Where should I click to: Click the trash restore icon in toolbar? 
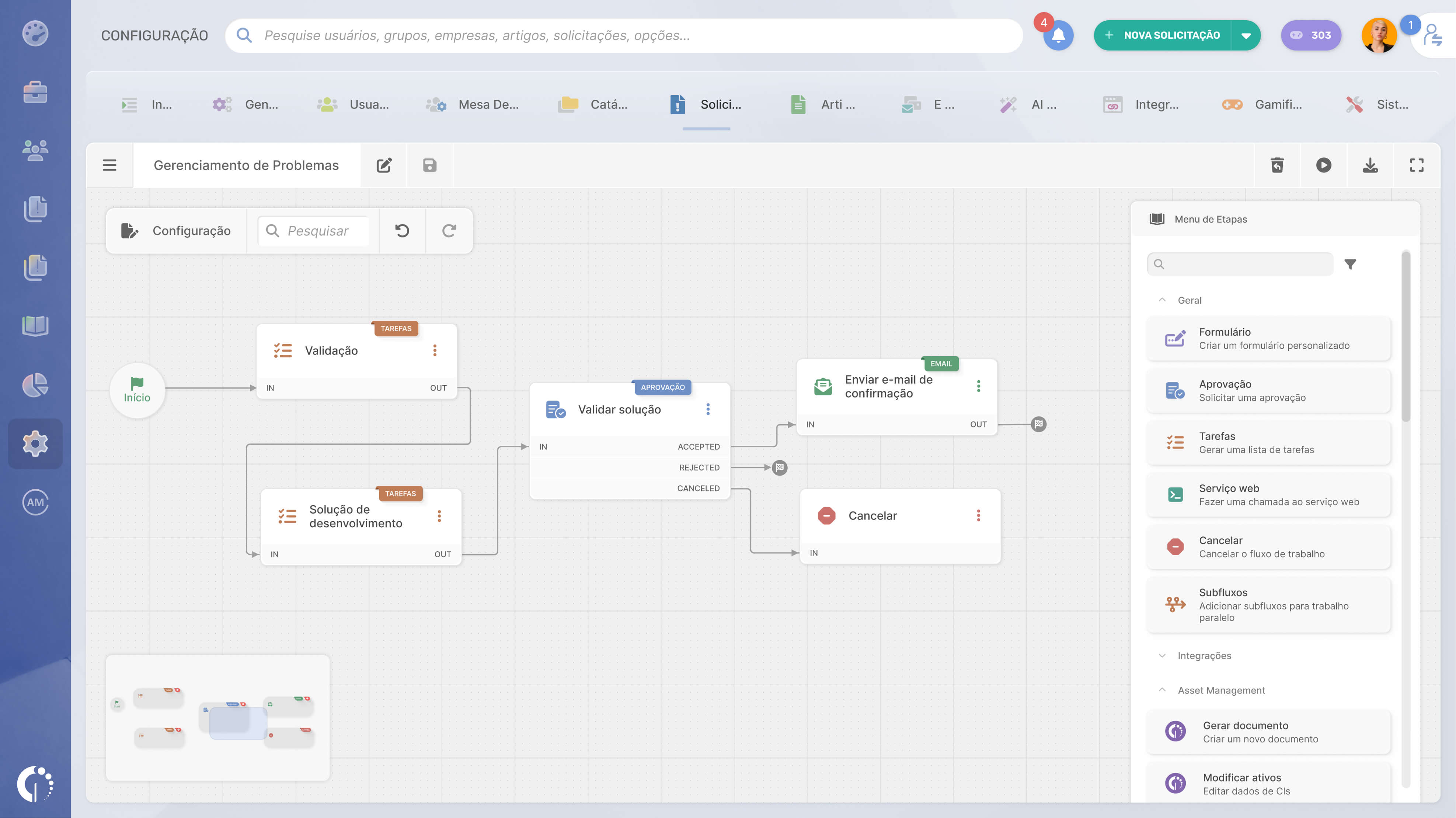tap(1277, 165)
